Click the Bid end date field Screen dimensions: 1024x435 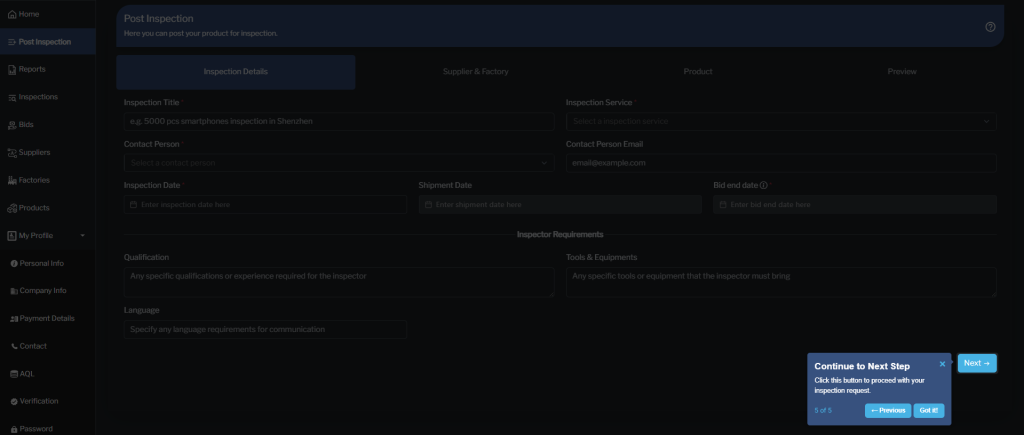tap(855, 204)
